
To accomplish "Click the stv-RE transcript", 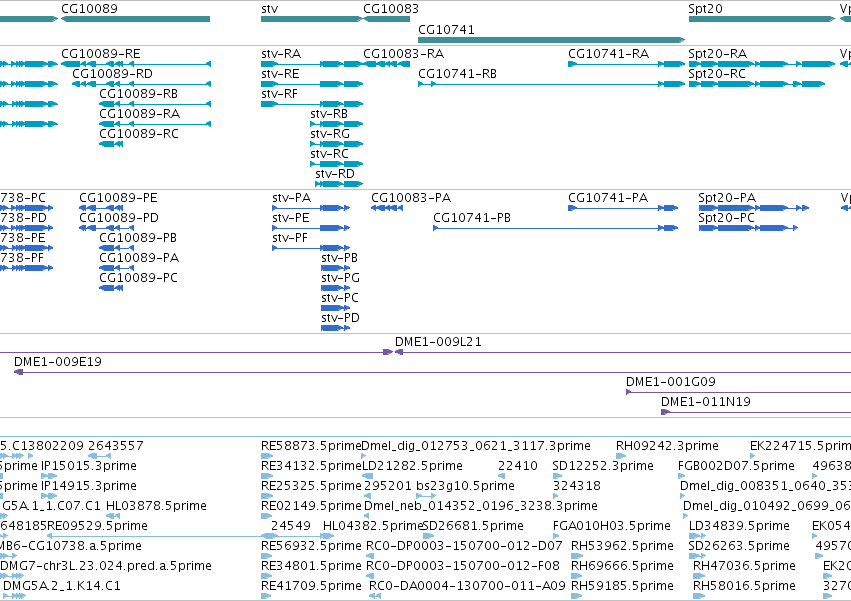I will pyautogui.click(x=312, y=84).
